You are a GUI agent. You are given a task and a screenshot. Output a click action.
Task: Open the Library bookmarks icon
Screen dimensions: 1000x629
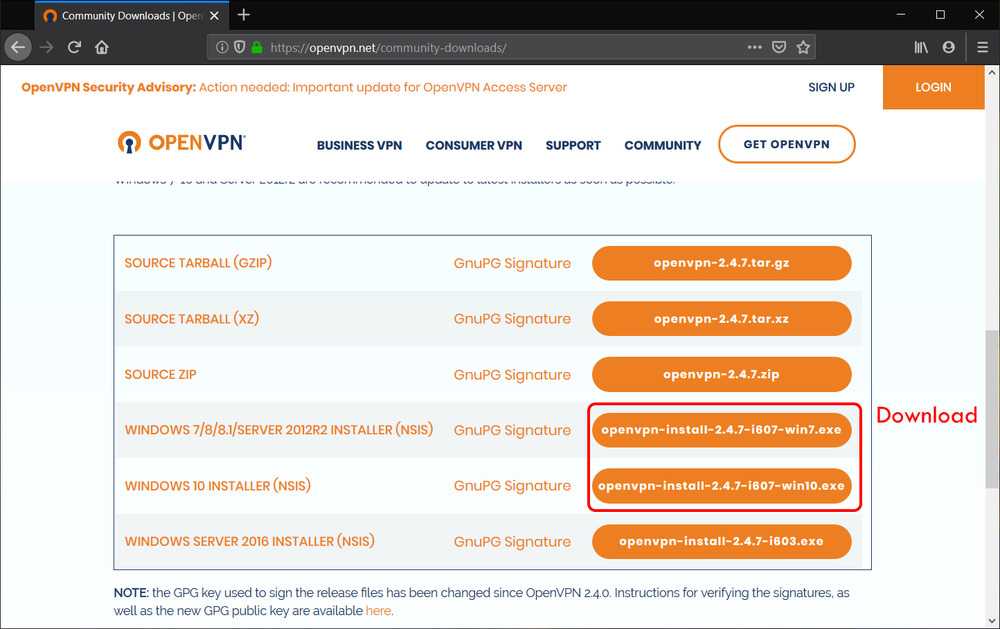click(921, 47)
